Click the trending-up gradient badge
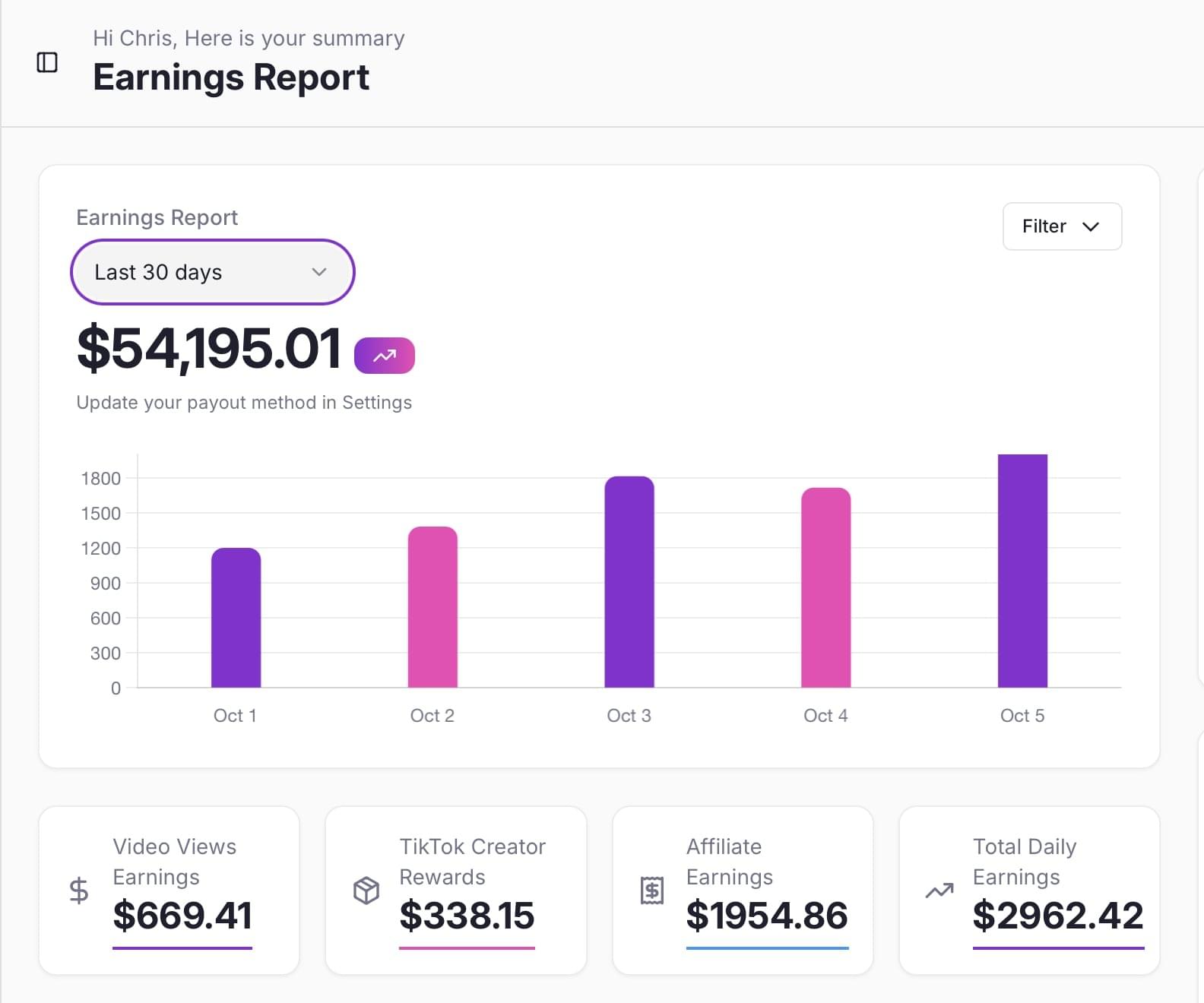 coord(385,356)
